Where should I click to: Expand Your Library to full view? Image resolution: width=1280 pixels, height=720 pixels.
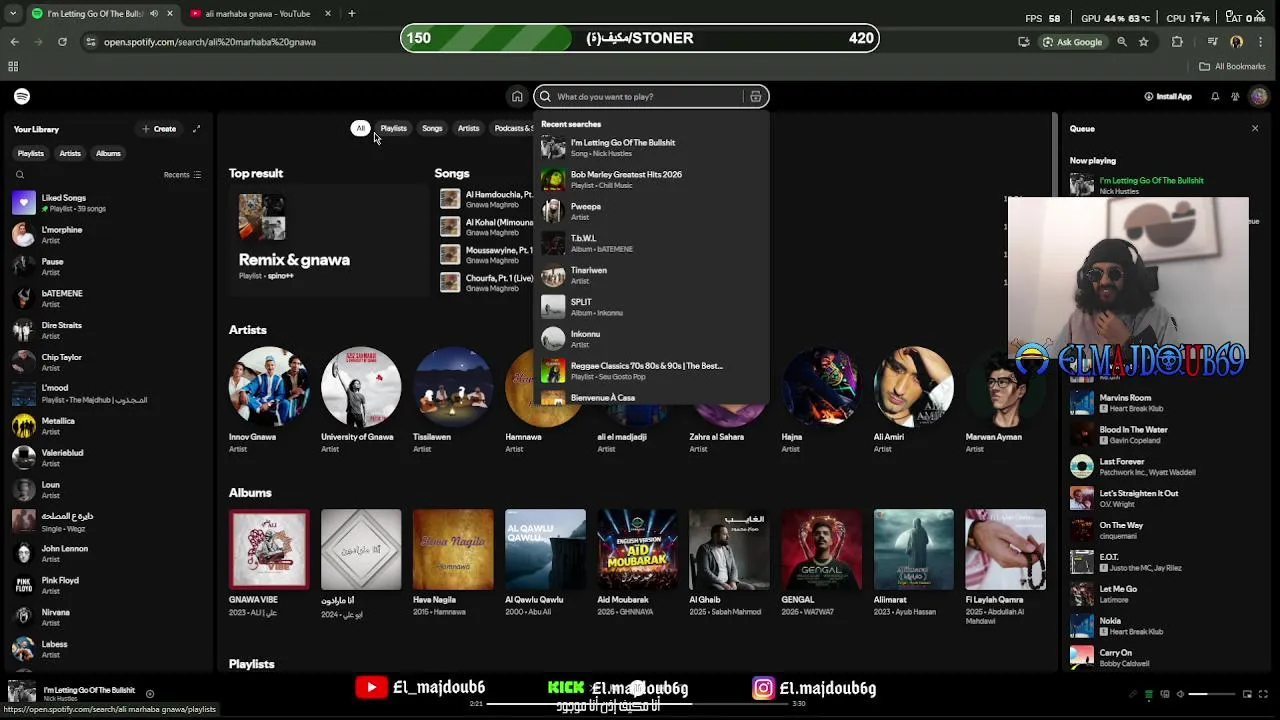196,129
